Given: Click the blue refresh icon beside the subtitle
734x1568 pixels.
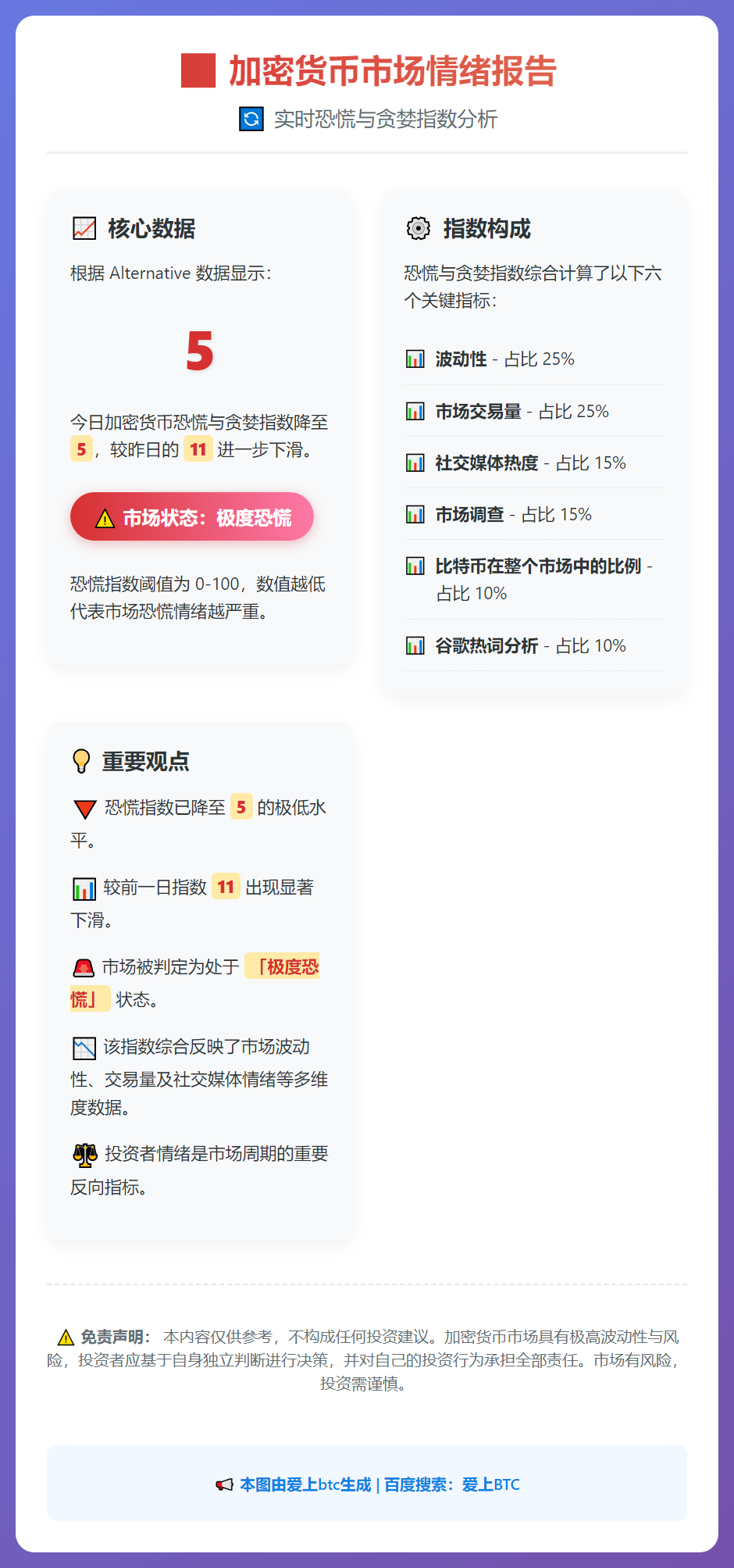Looking at the screenshot, I should pos(251,119).
